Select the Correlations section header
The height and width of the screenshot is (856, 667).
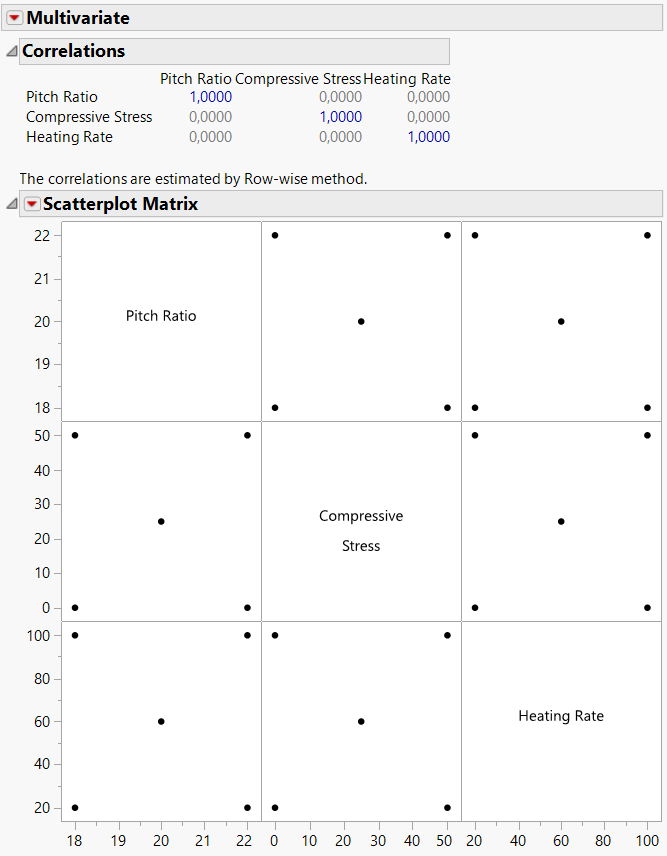click(74, 51)
